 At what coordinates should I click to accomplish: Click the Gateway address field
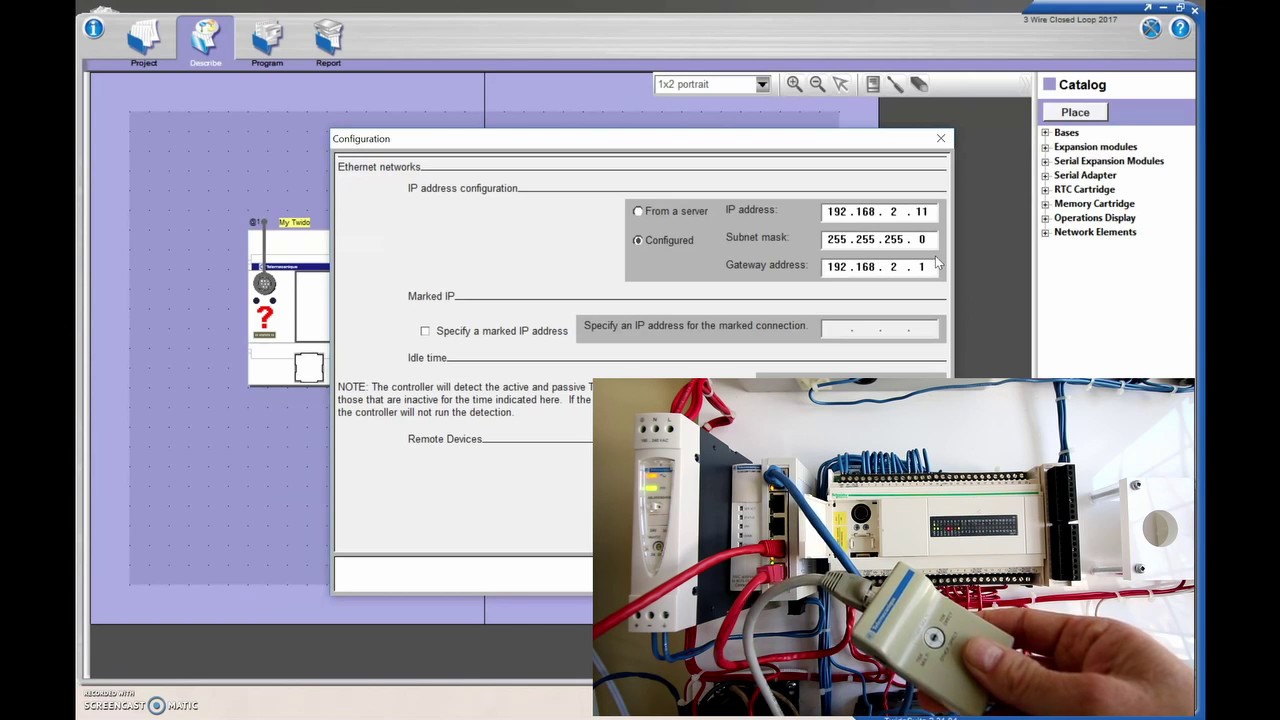[x=879, y=267]
